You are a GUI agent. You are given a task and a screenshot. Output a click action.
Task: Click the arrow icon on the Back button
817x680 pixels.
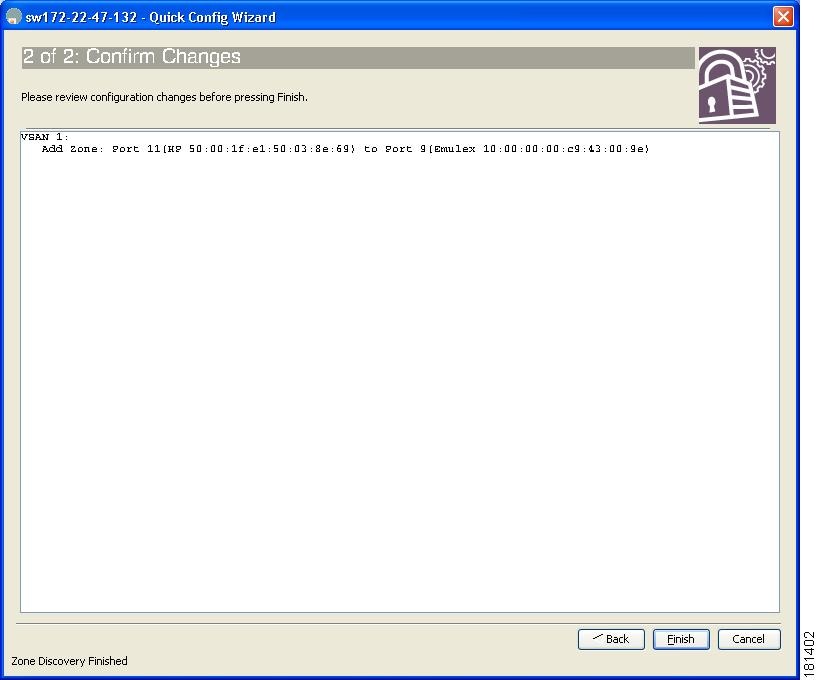(598, 637)
